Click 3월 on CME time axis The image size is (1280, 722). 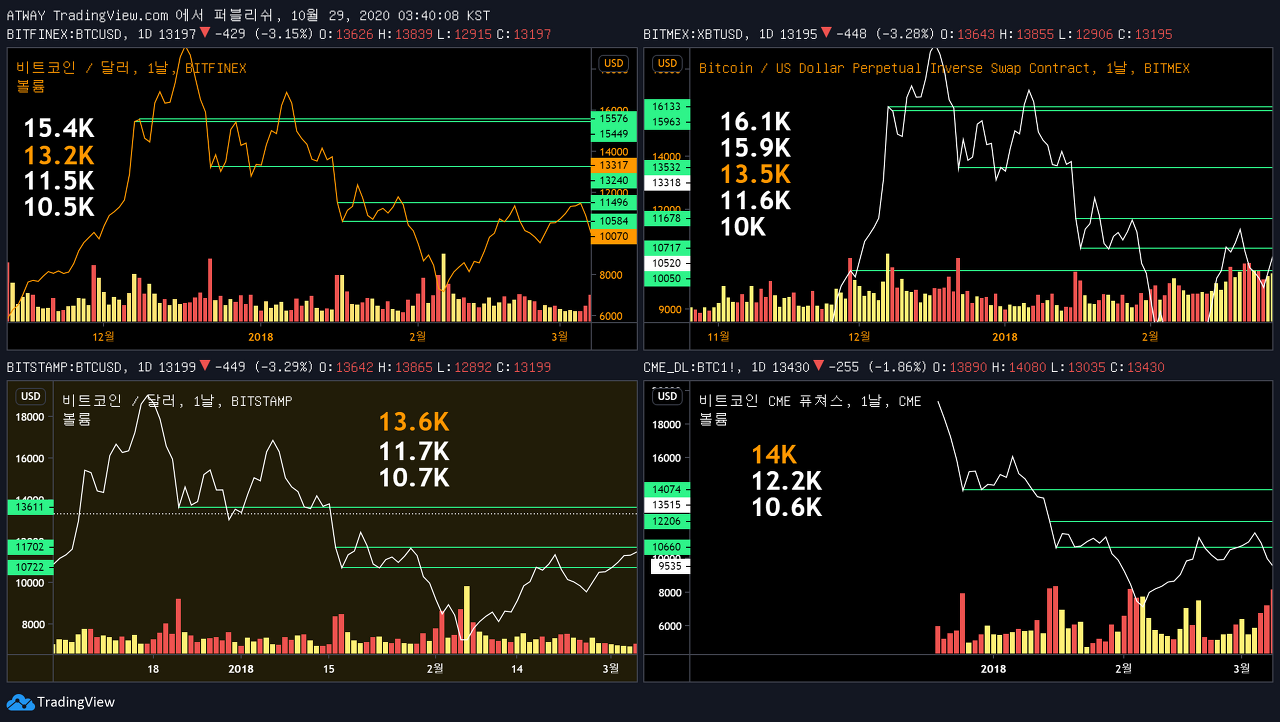pyautogui.click(x=1241, y=668)
